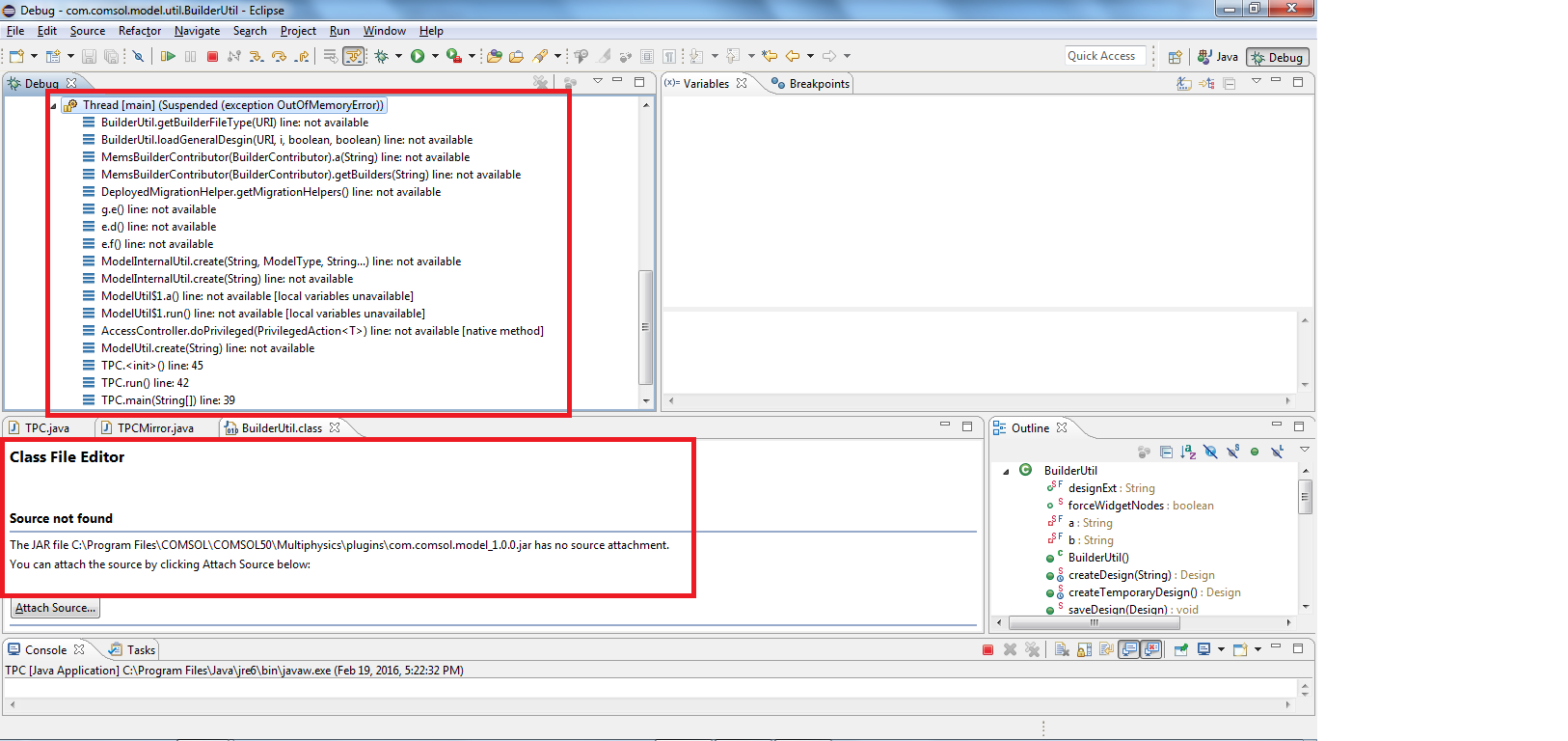The image size is (1568, 741).
Task: Sort Outline members alphabetically
Action: [x=1188, y=452]
